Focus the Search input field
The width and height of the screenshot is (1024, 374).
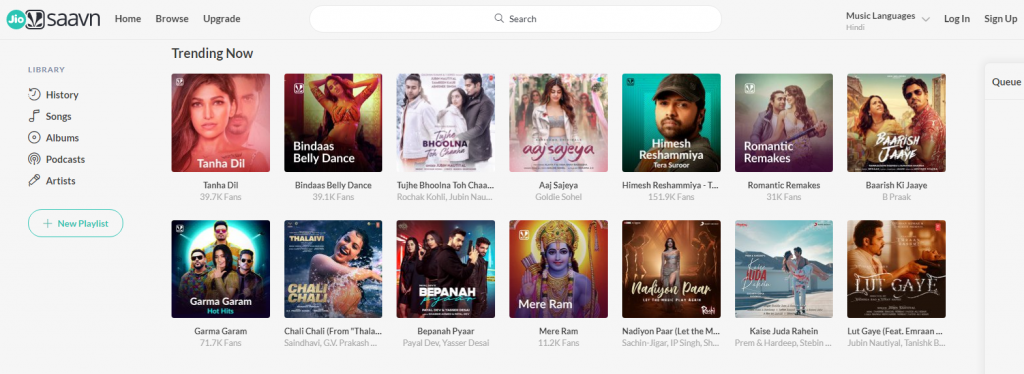[515, 19]
